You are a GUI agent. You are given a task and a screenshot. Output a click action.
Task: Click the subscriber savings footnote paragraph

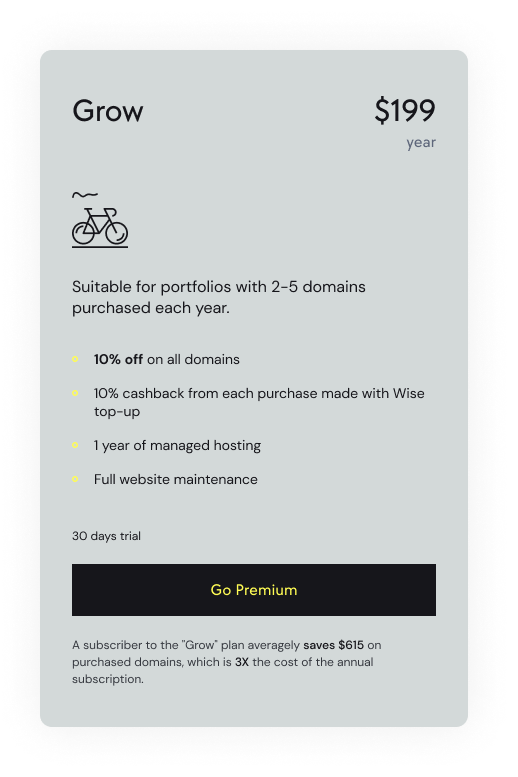tap(227, 662)
